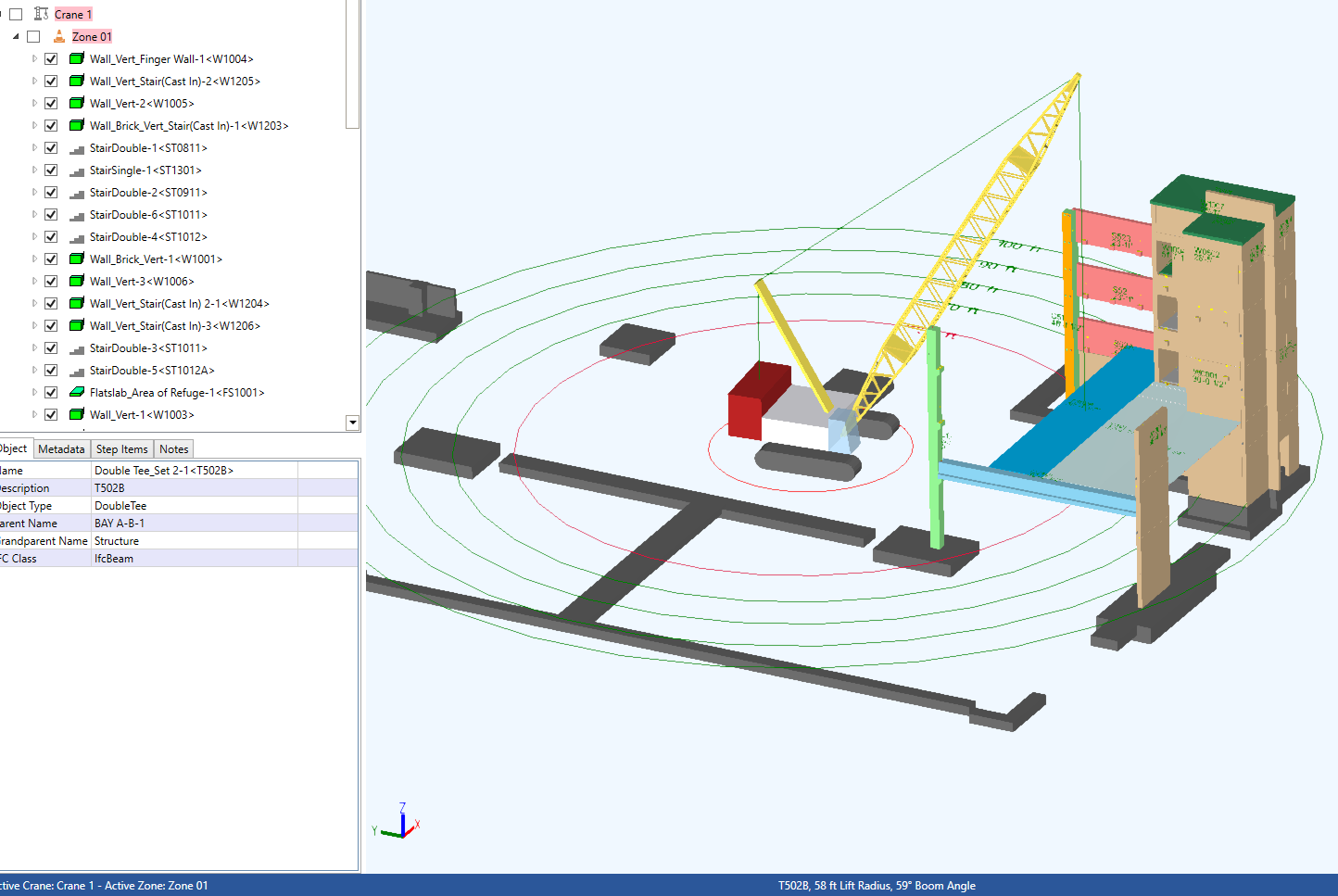Click wall icon next to Wall_Brick_Vert-1<W1001>
This screenshot has height=896, width=1338.
77,259
